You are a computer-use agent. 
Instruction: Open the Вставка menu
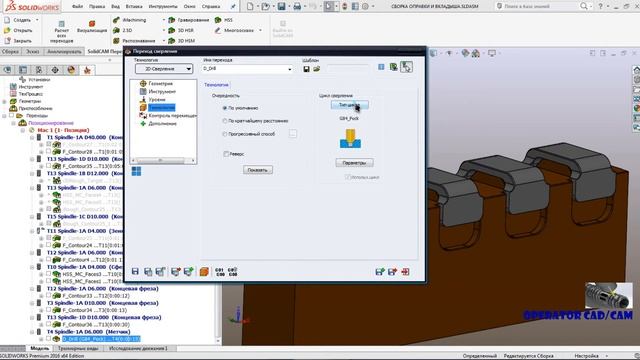pos(134,7)
